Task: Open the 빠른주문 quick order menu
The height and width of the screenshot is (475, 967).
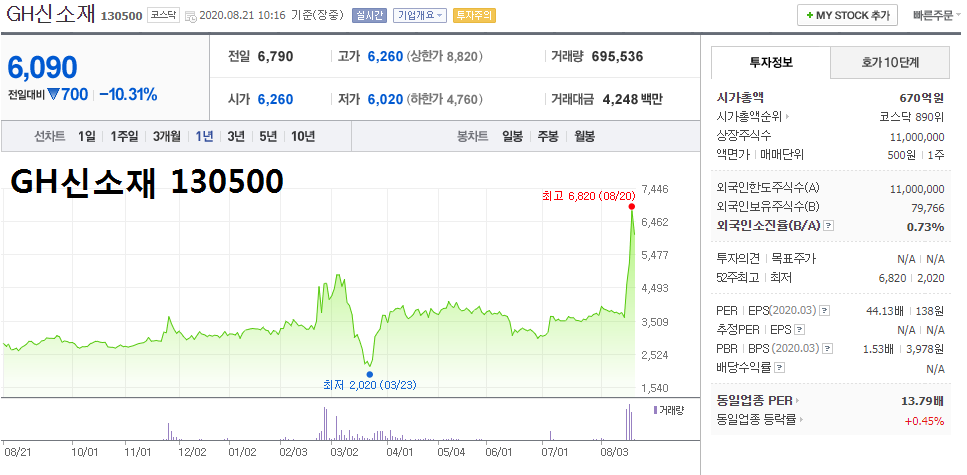Action: click(937, 15)
